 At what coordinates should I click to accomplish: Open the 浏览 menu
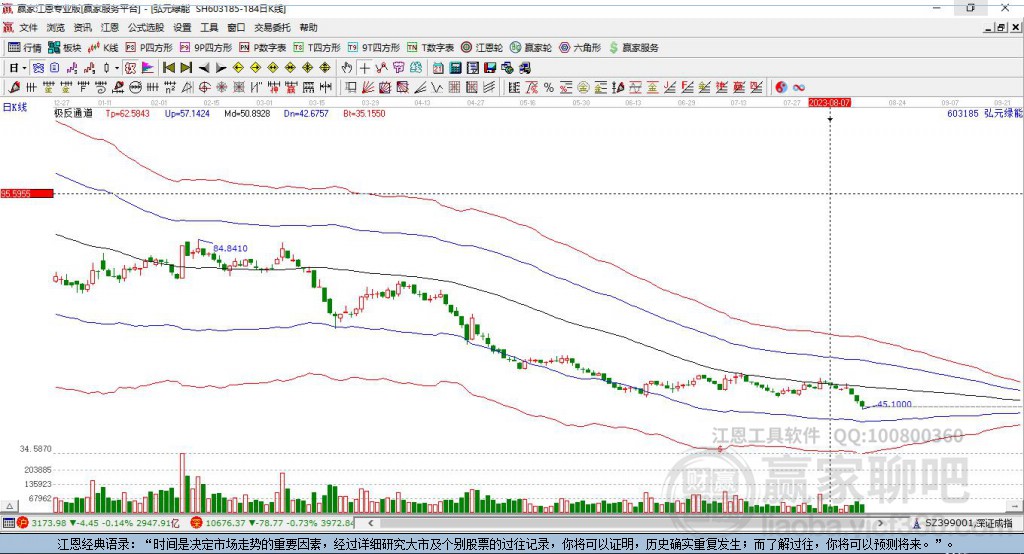pos(56,27)
